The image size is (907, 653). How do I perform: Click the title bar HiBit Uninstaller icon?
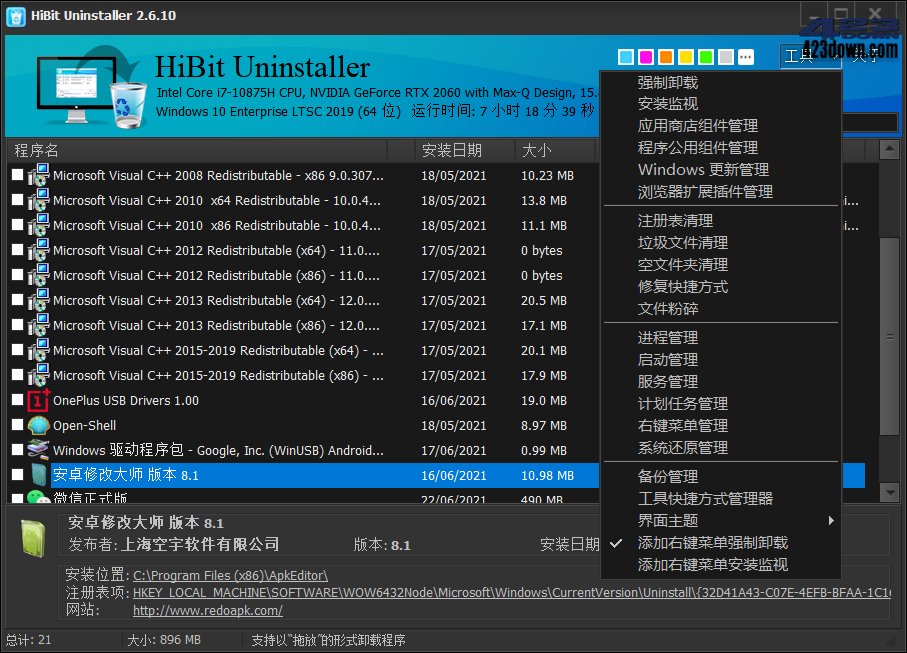(x=13, y=14)
